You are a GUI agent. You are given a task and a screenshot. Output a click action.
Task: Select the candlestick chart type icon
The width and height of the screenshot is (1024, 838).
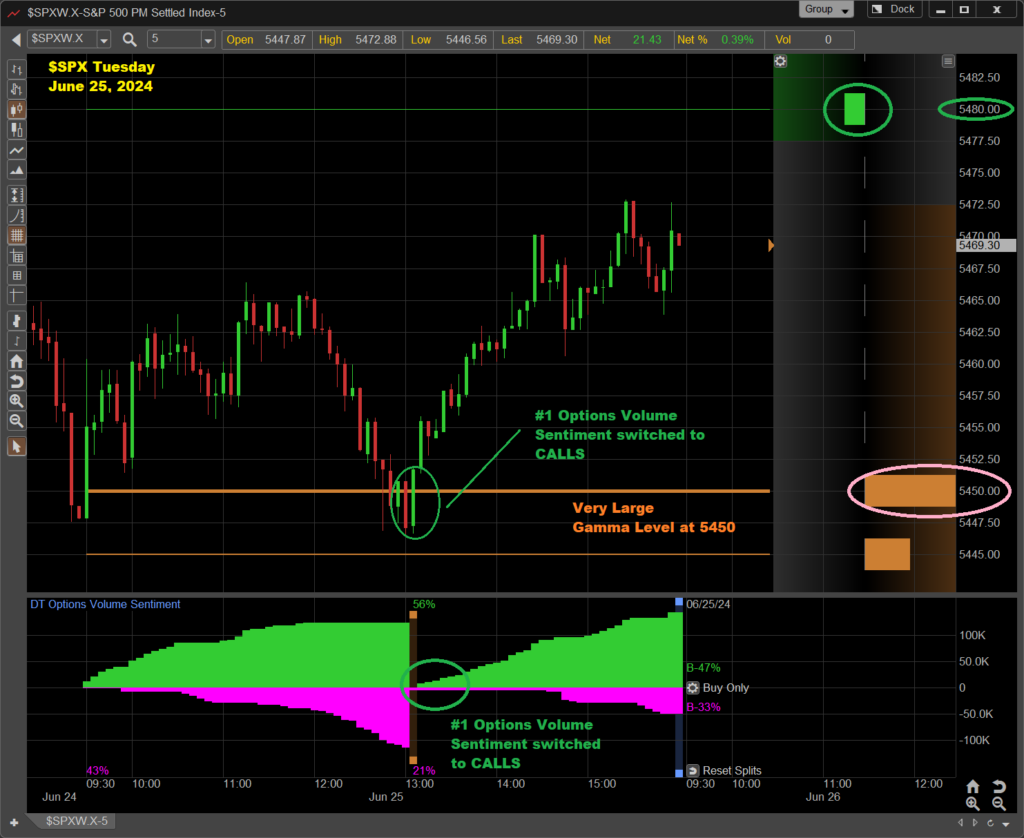click(16, 110)
